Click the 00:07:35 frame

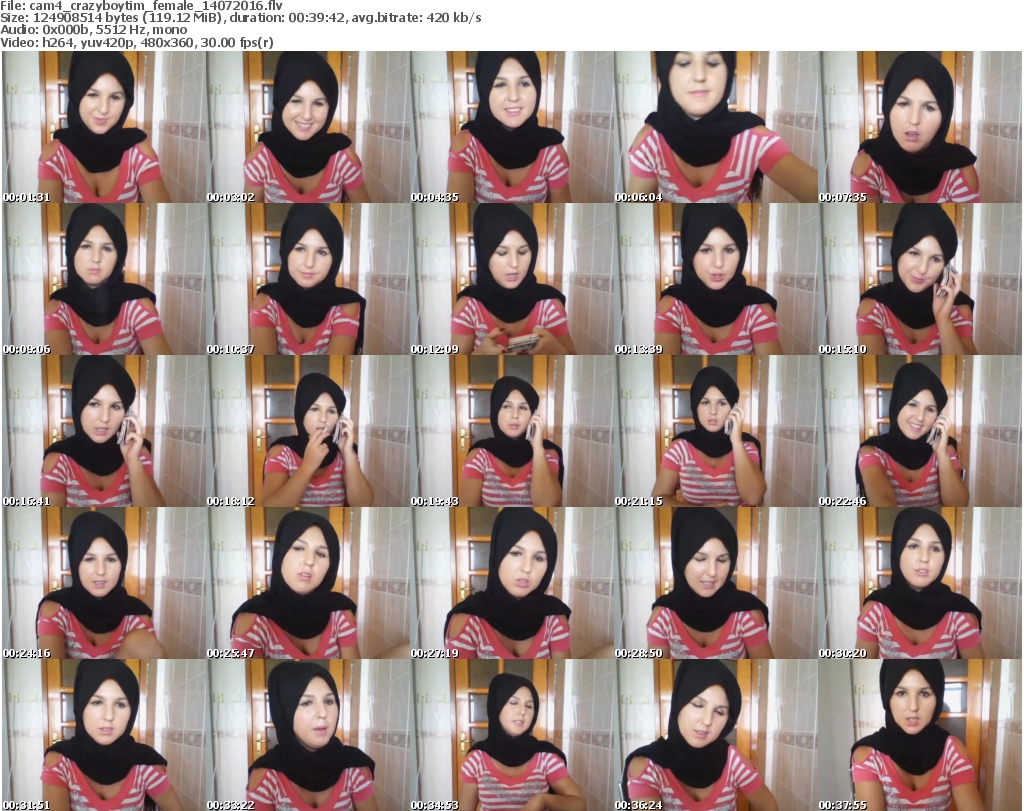[919, 127]
